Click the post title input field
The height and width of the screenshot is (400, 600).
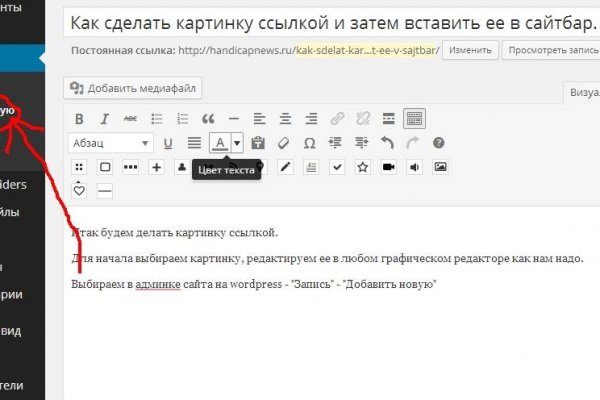click(330, 22)
